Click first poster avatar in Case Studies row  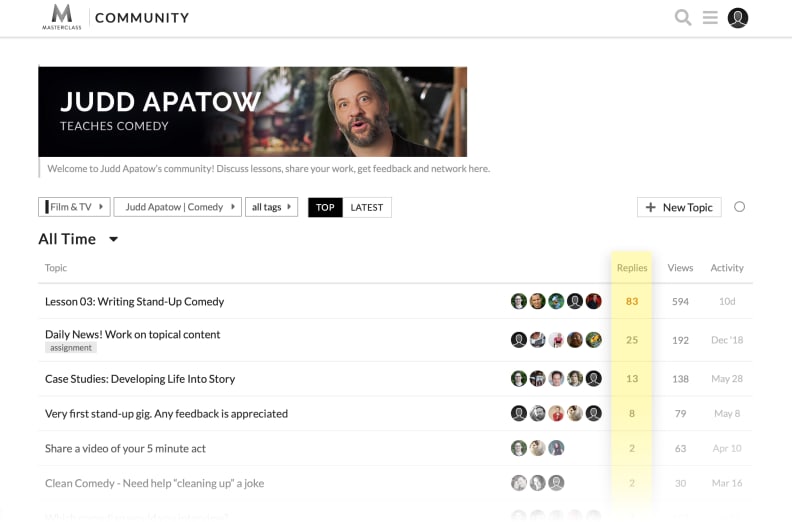point(519,378)
